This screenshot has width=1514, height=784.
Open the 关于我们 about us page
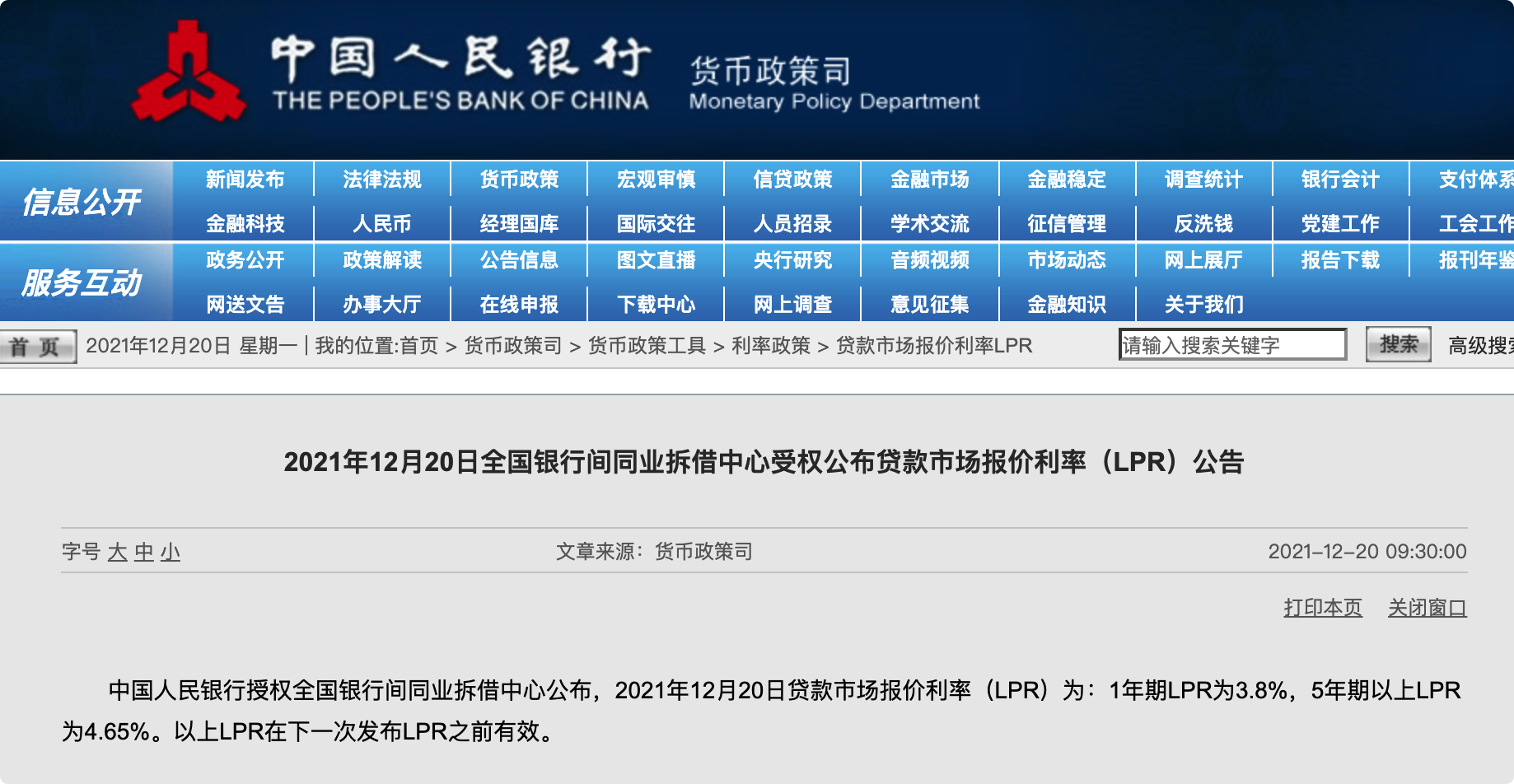(1203, 305)
